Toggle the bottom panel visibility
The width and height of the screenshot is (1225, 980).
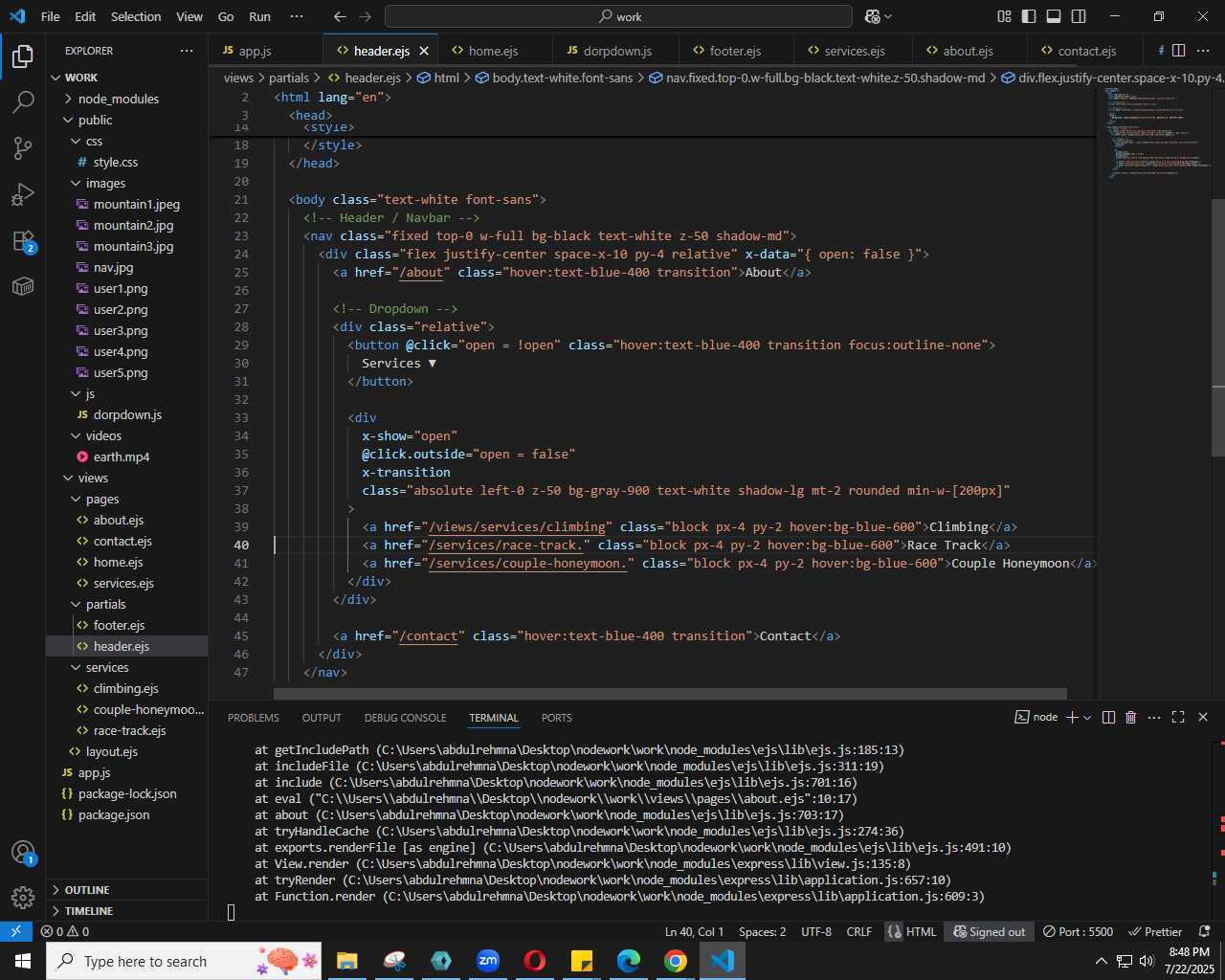click(x=1054, y=16)
